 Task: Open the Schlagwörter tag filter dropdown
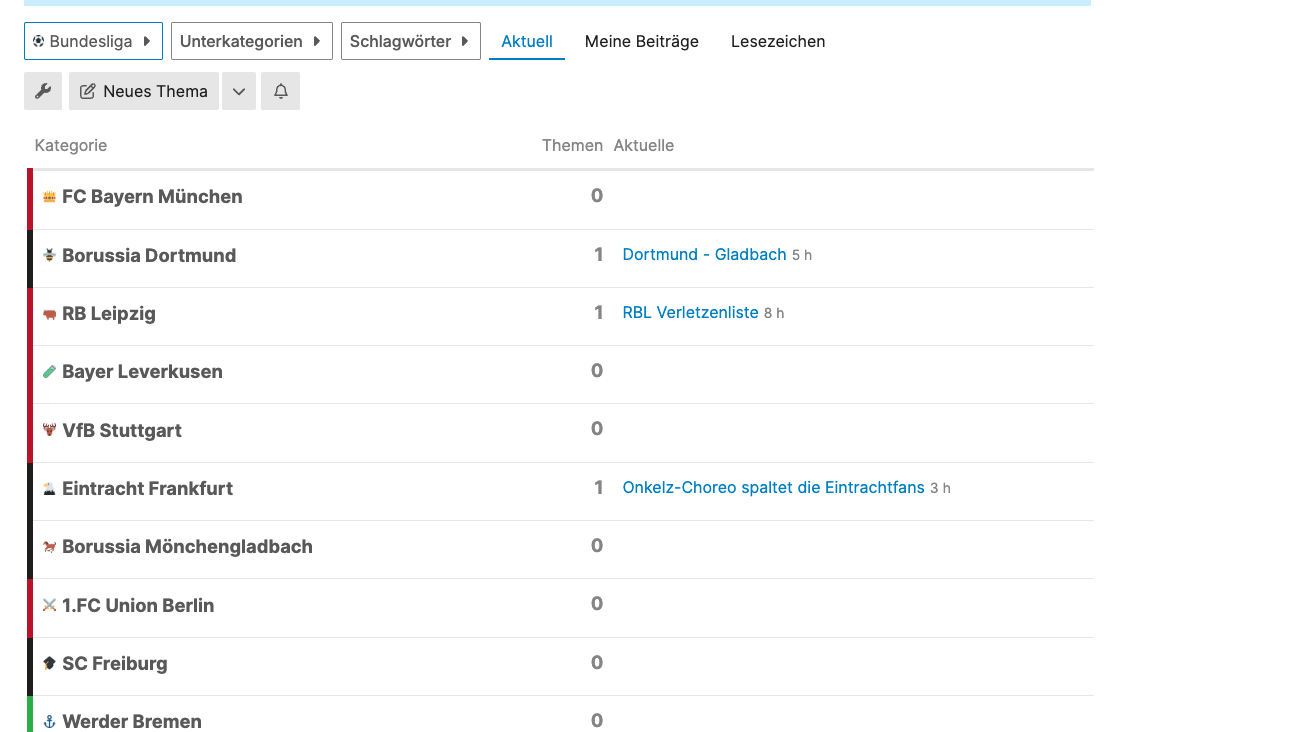(x=410, y=41)
